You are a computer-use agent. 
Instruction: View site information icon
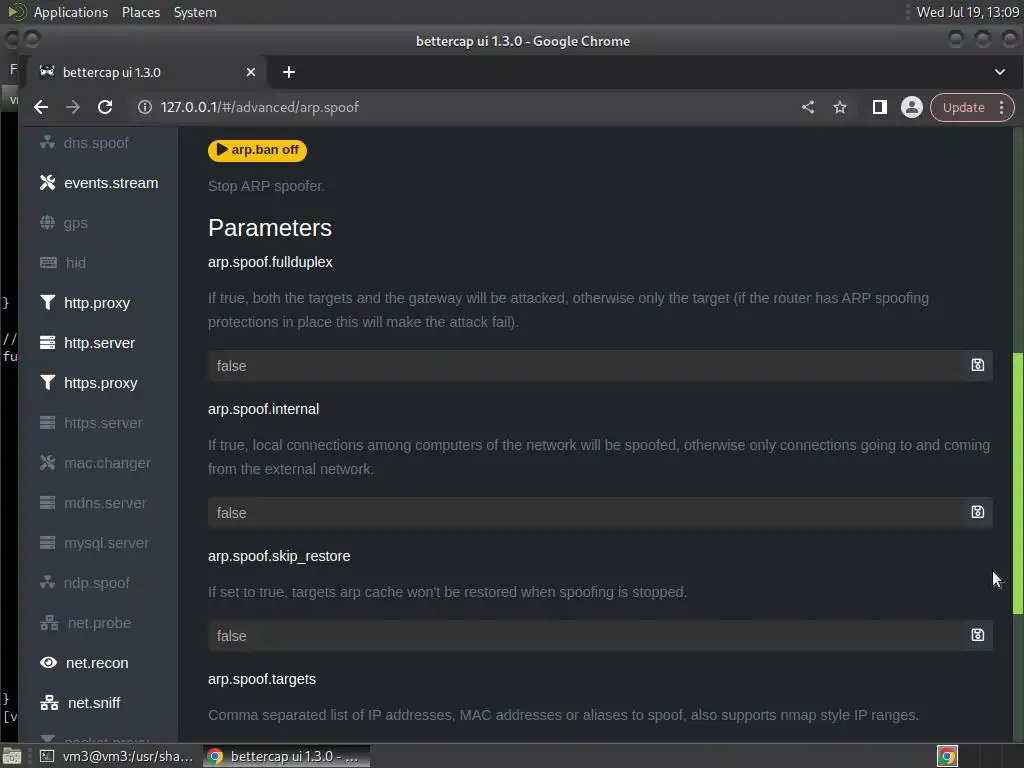(145, 107)
